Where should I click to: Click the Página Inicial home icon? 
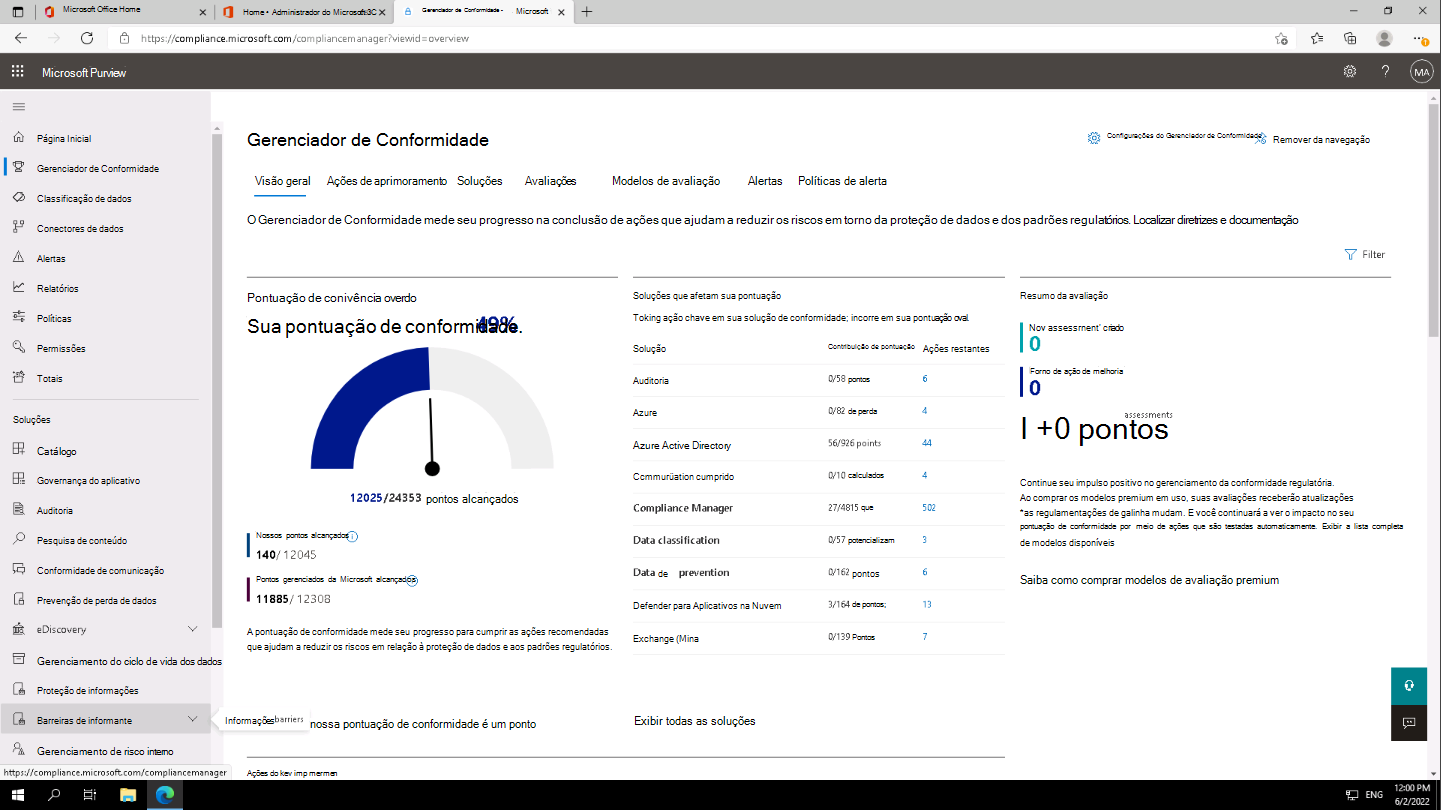coord(18,138)
